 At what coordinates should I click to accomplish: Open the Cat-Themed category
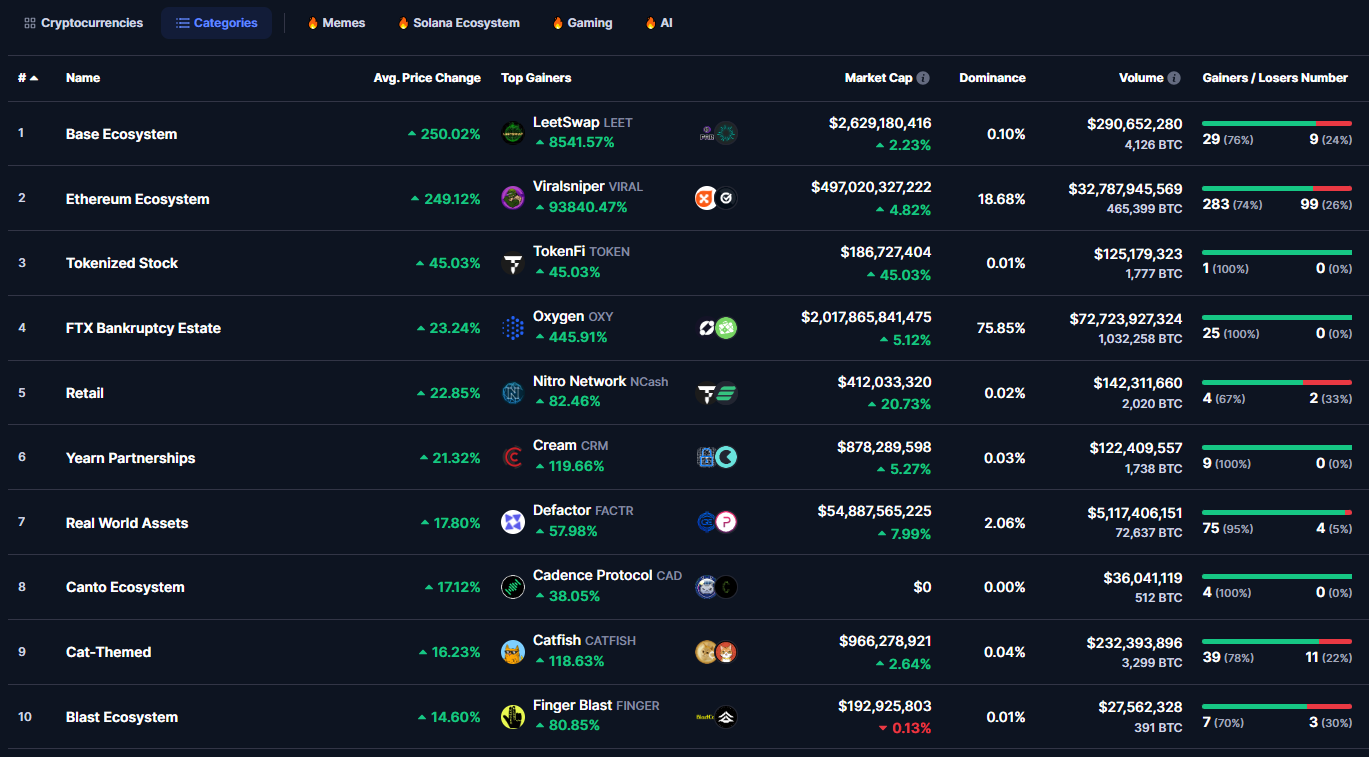pos(109,652)
